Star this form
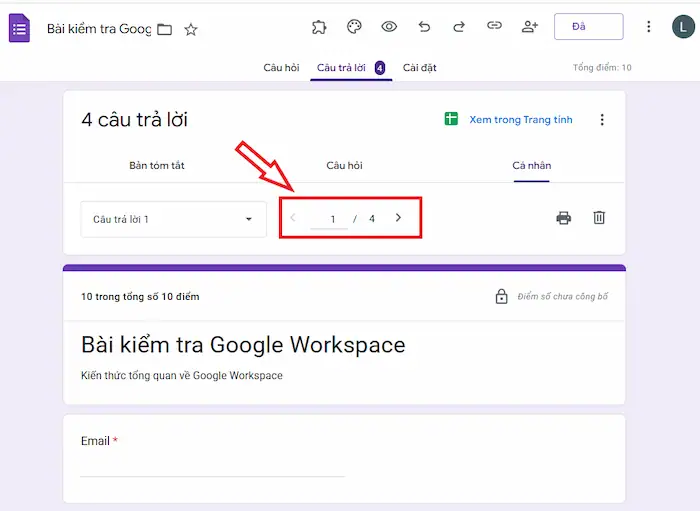 (191, 29)
